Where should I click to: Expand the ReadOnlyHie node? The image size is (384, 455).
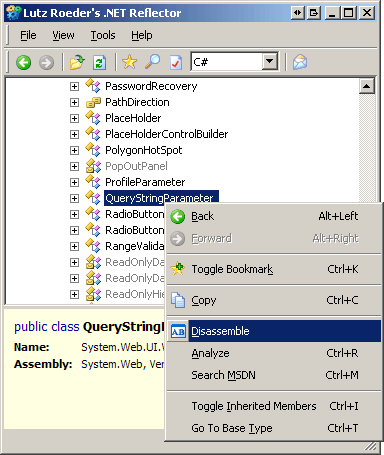click(x=74, y=294)
